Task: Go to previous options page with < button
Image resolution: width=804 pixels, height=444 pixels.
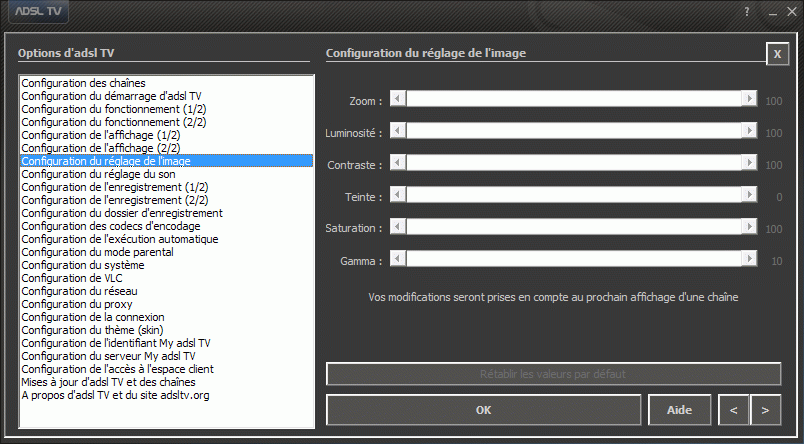Action: pos(734,410)
